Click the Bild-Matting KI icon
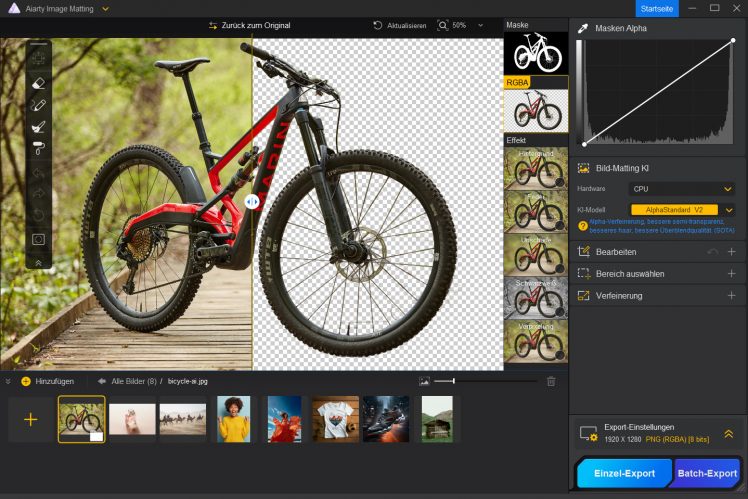Viewport: 748px width, 499px height. (583, 168)
